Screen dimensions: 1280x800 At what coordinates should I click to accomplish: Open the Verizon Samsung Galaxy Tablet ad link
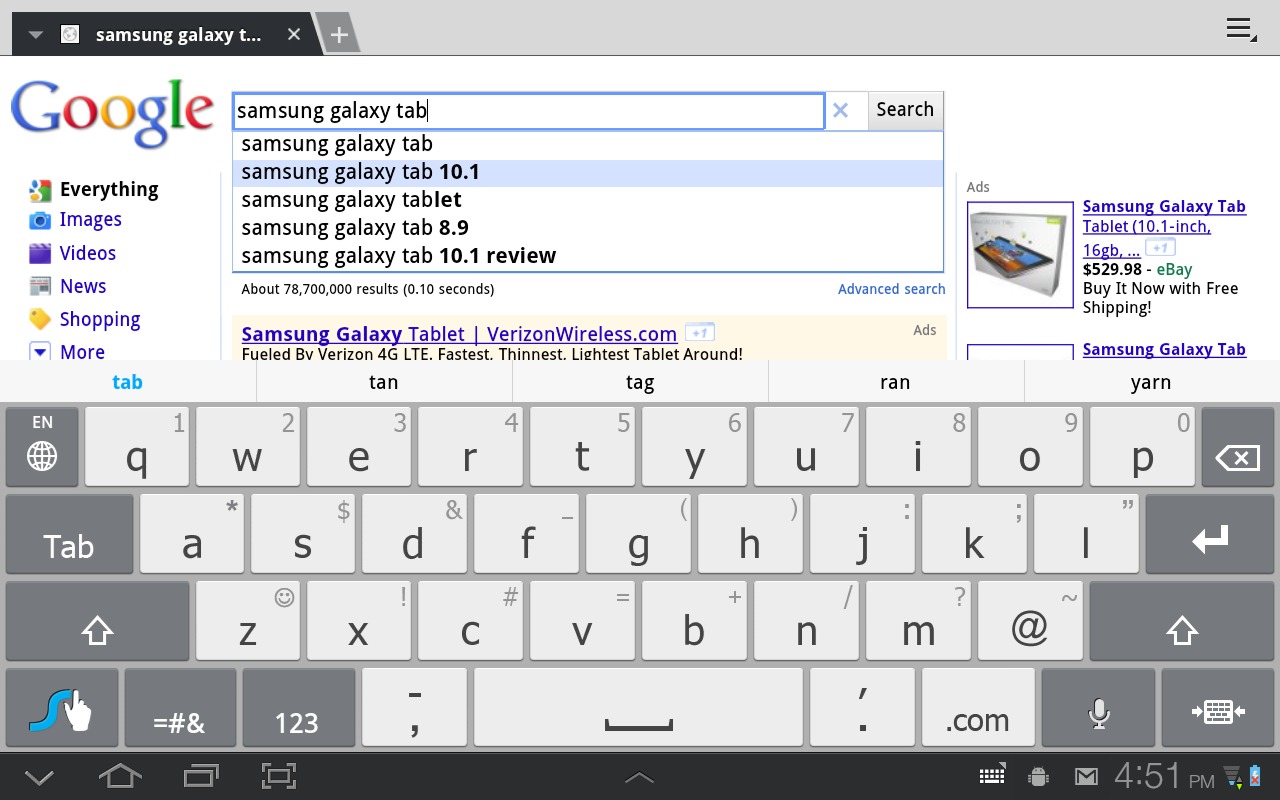pyautogui.click(x=459, y=334)
